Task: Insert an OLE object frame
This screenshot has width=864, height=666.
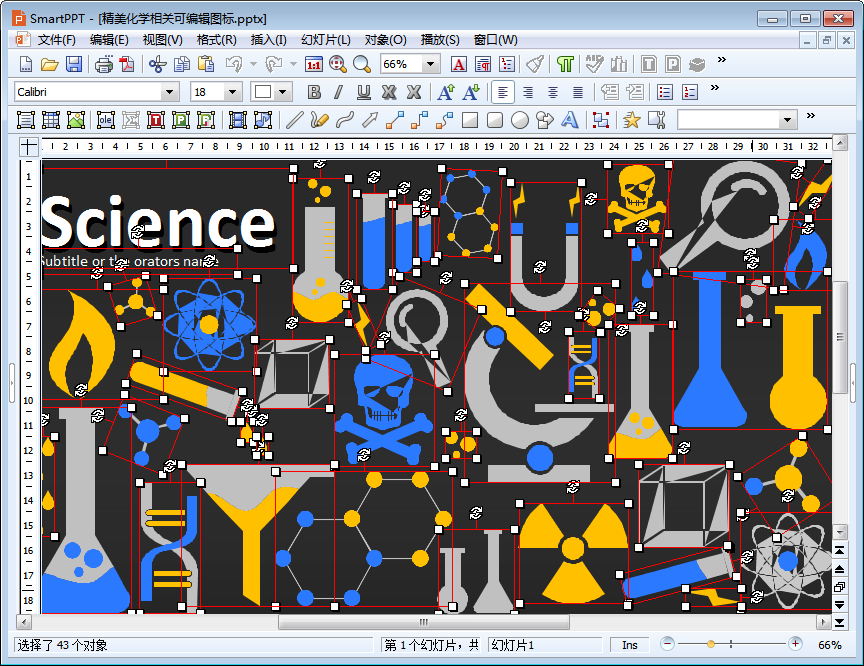Action: [105, 120]
